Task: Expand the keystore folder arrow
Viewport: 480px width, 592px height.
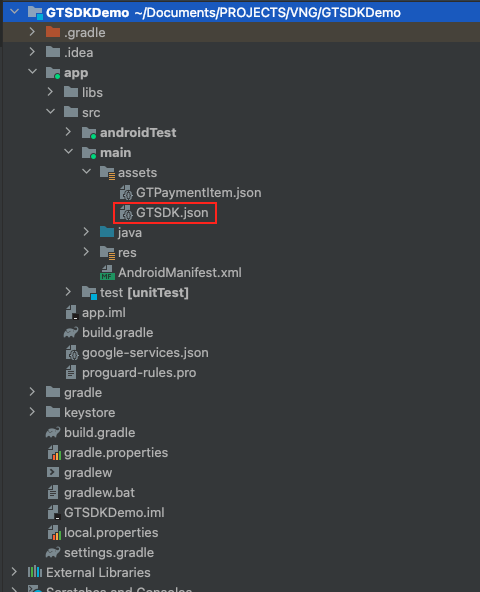Action: (x=32, y=412)
